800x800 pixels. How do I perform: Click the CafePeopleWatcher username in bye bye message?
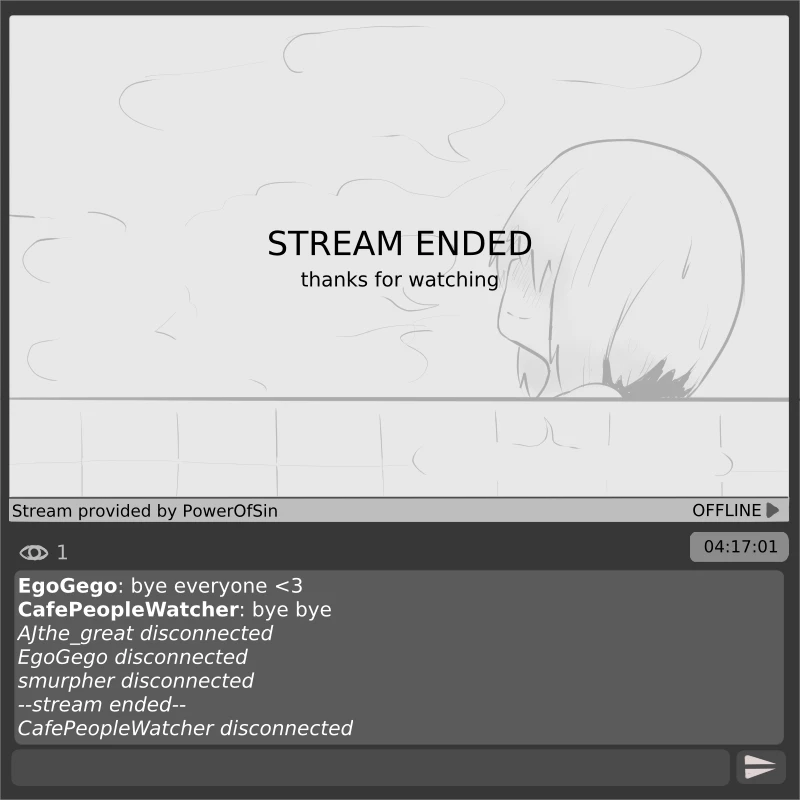click(128, 610)
